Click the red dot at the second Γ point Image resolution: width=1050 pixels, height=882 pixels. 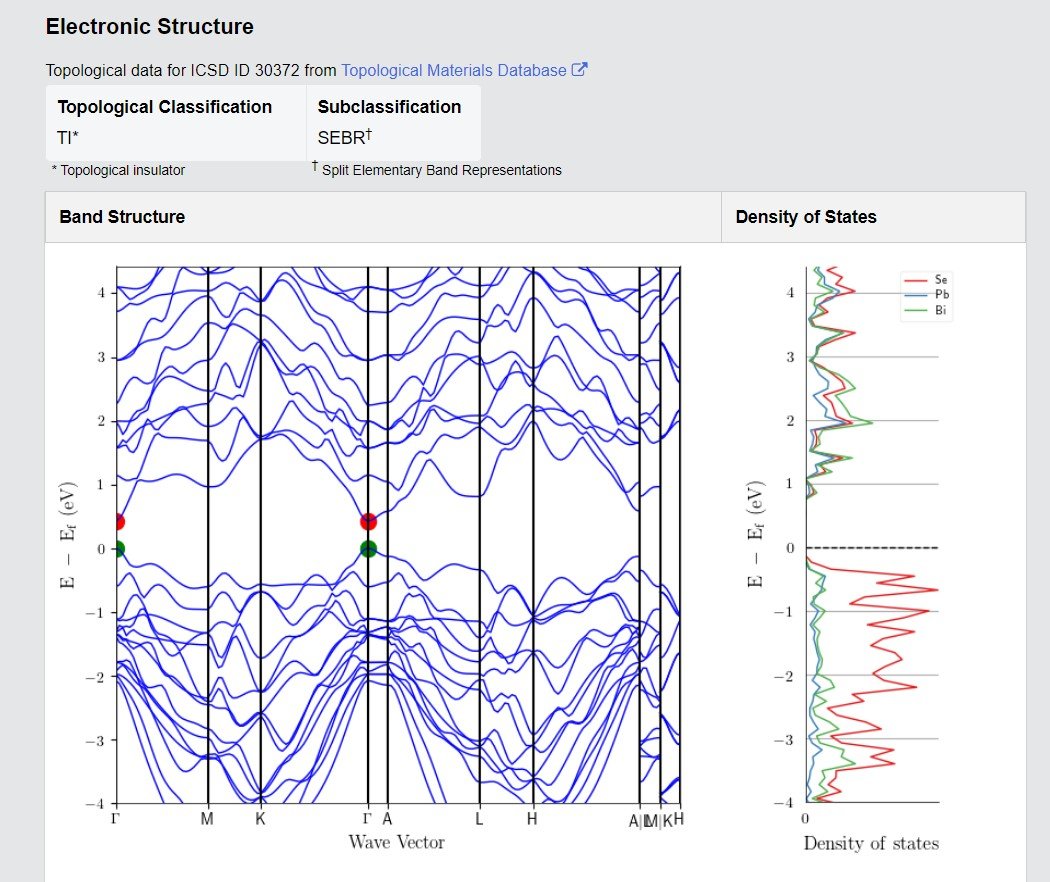point(368,522)
